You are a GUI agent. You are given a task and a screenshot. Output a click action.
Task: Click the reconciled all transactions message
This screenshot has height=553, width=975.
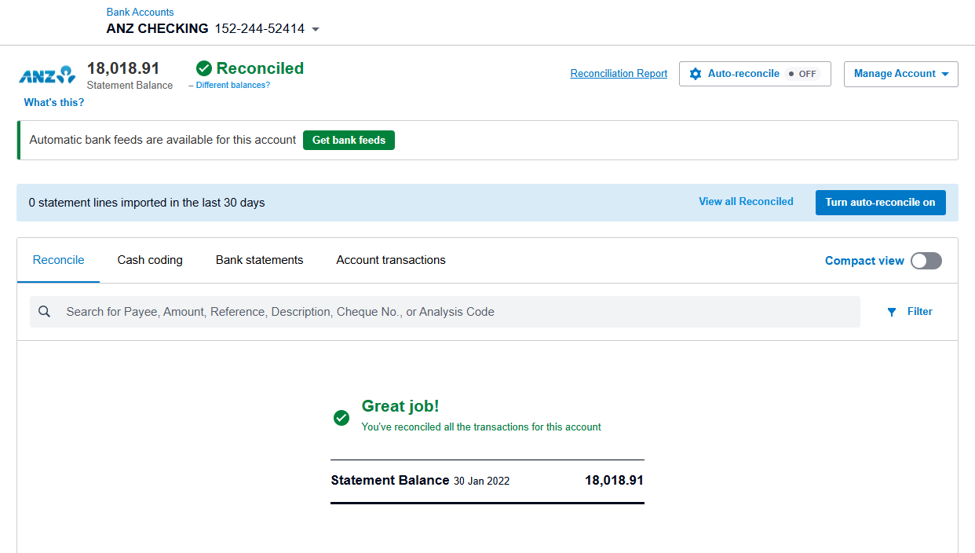click(481, 427)
